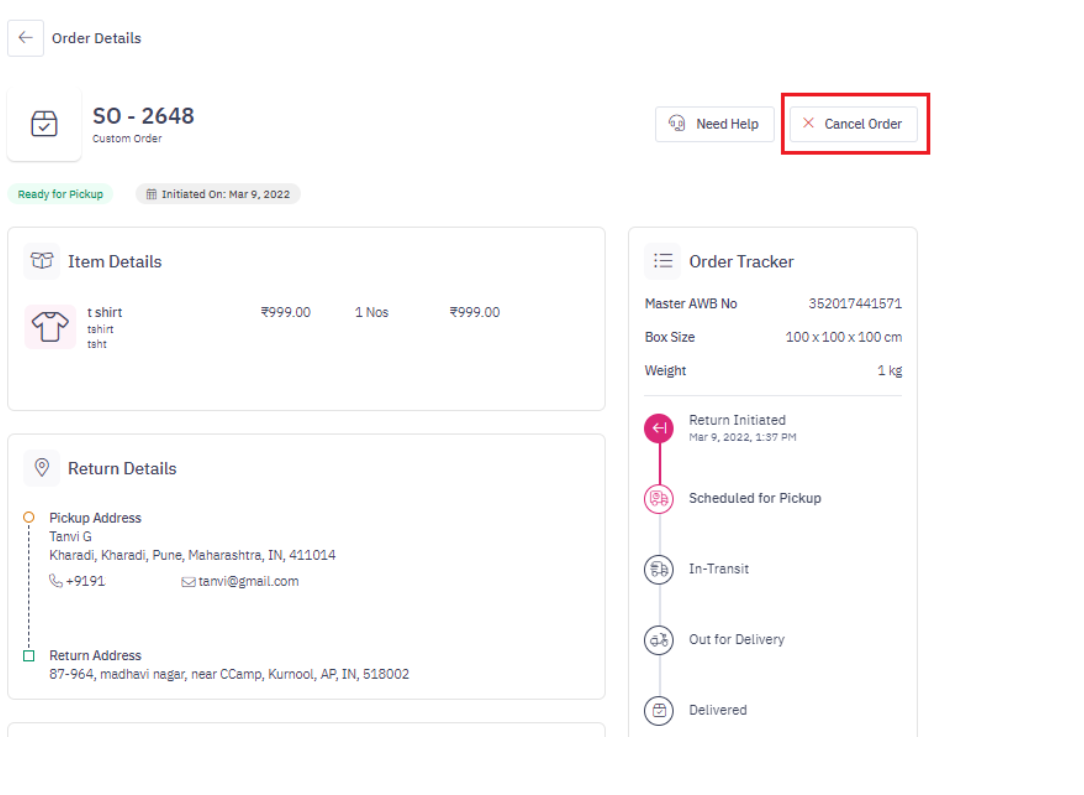The image size is (1084, 795).
Task: Click the Initiated On: Mar 9, 2022 chip
Action: click(x=218, y=194)
